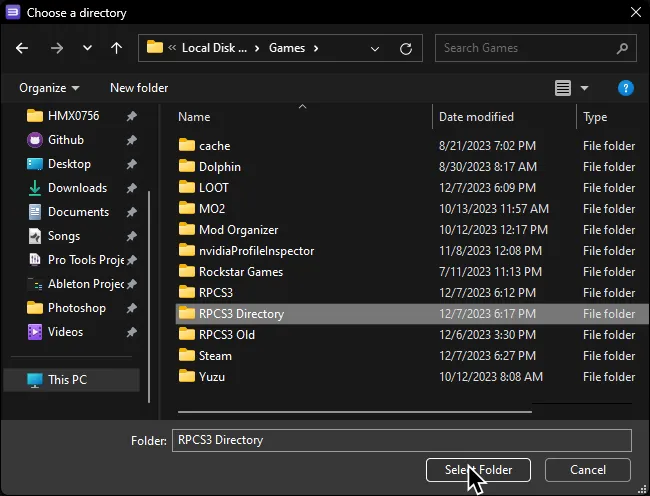
Task: Open Github in quick access
Action: coord(65,140)
